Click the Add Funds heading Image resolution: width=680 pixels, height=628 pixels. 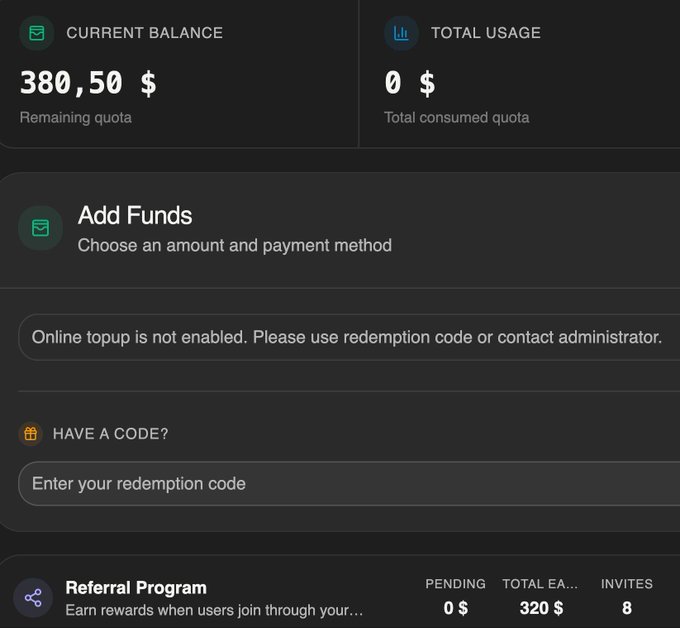135,215
